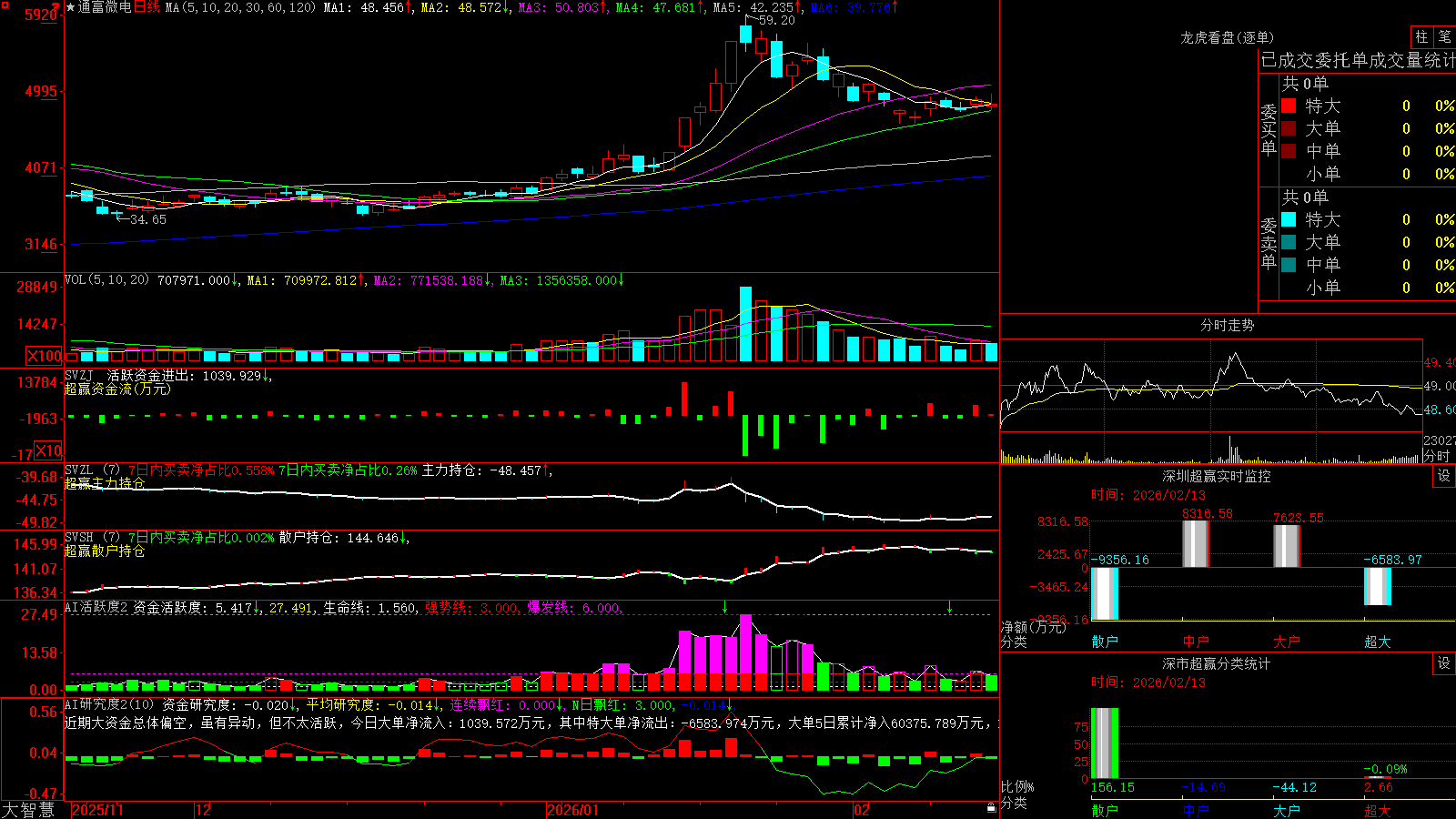Click the red 特大 buy-order color swatch
Screen dimensions: 1456x819
click(x=1289, y=106)
